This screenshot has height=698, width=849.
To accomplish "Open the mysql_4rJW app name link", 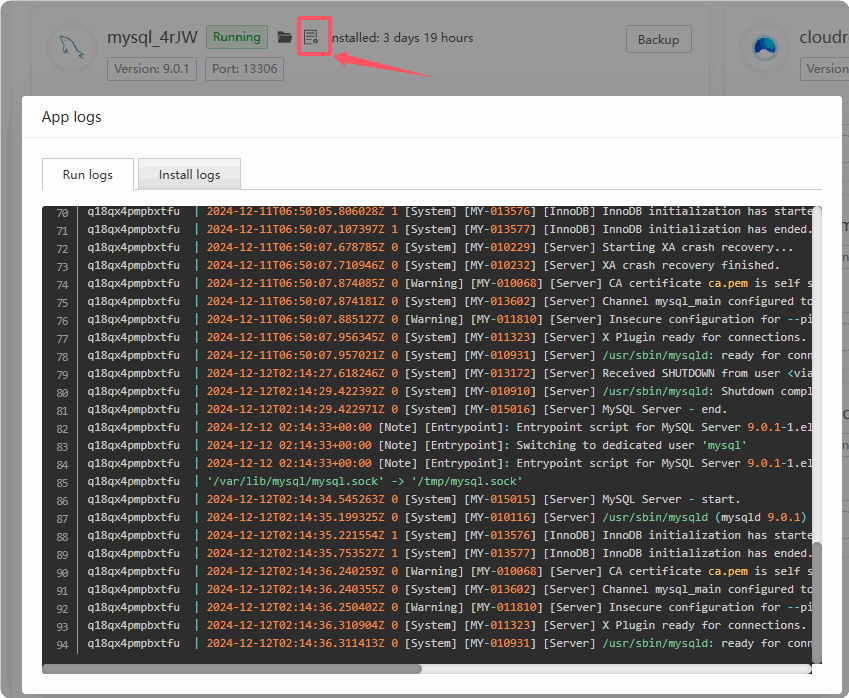I will [x=153, y=38].
